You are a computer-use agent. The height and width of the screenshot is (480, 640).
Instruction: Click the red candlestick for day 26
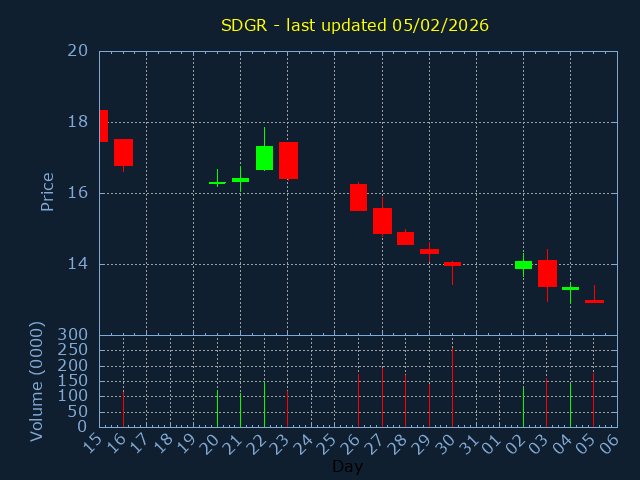point(358,197)
